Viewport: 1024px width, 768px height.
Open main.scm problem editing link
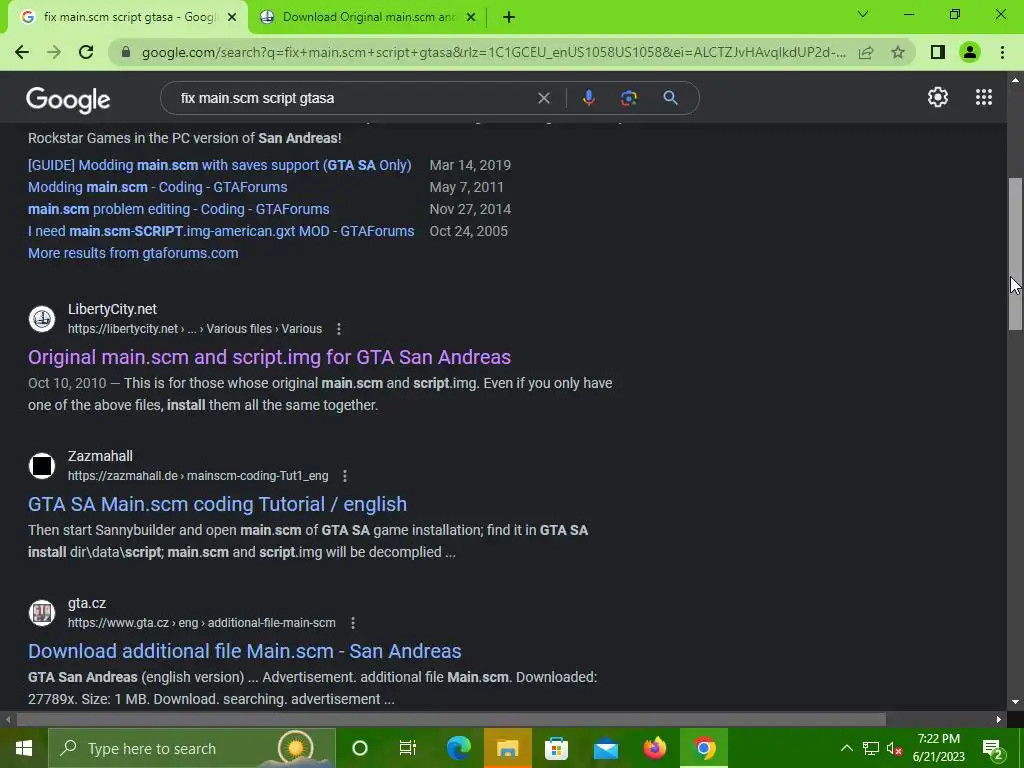click(x=178, y=210)
